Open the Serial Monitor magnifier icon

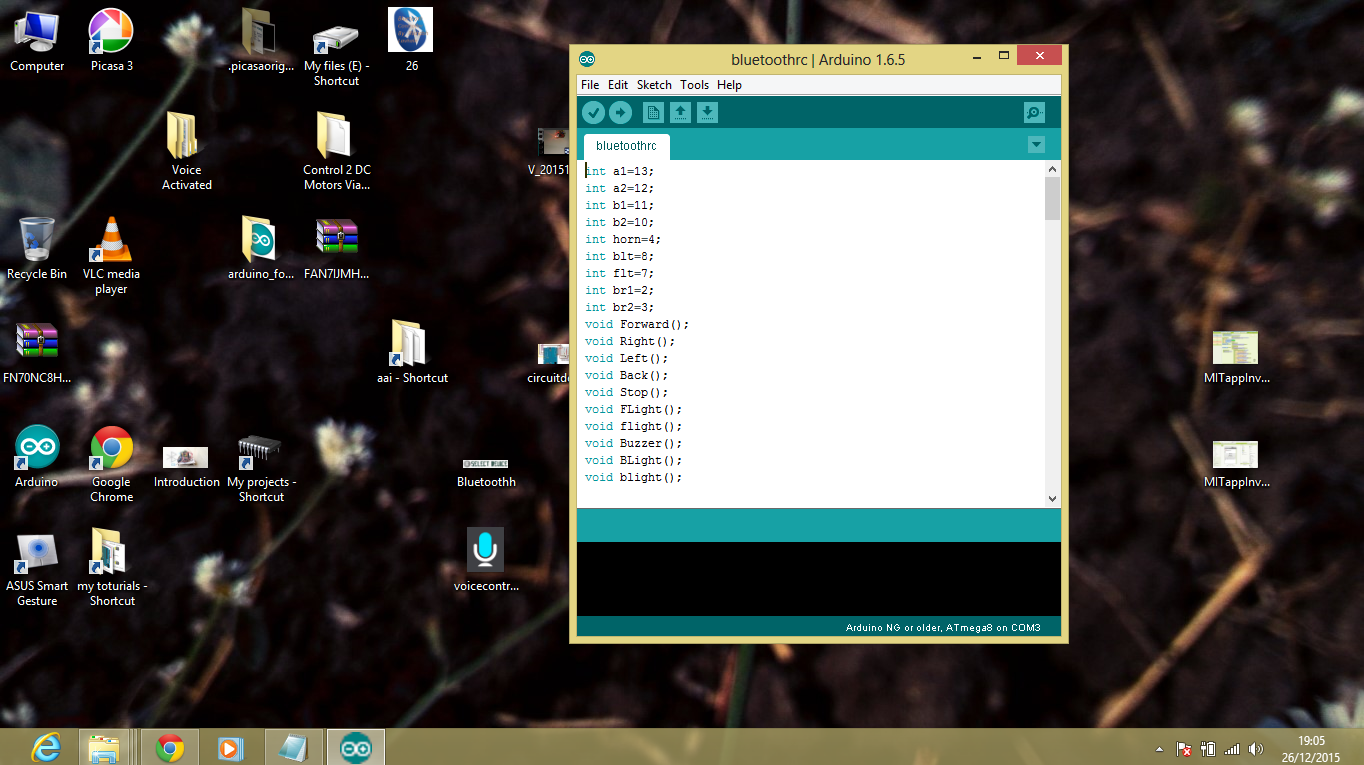[1035, 112]
